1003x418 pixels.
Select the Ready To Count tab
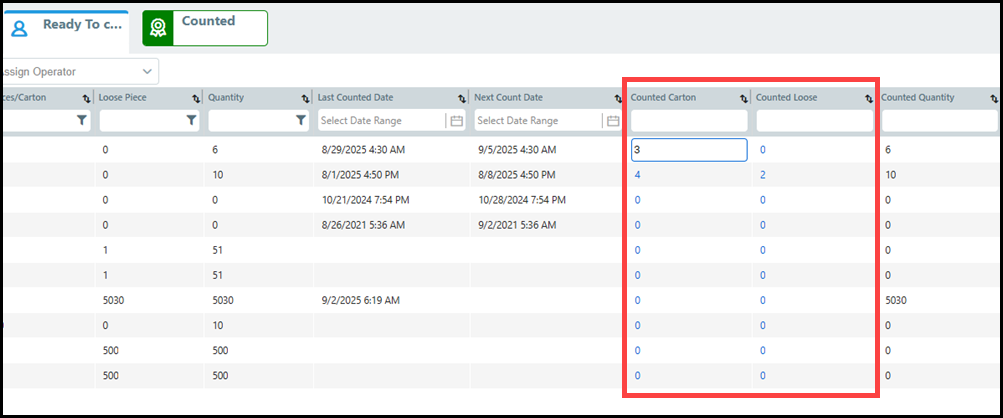(66, 28)
